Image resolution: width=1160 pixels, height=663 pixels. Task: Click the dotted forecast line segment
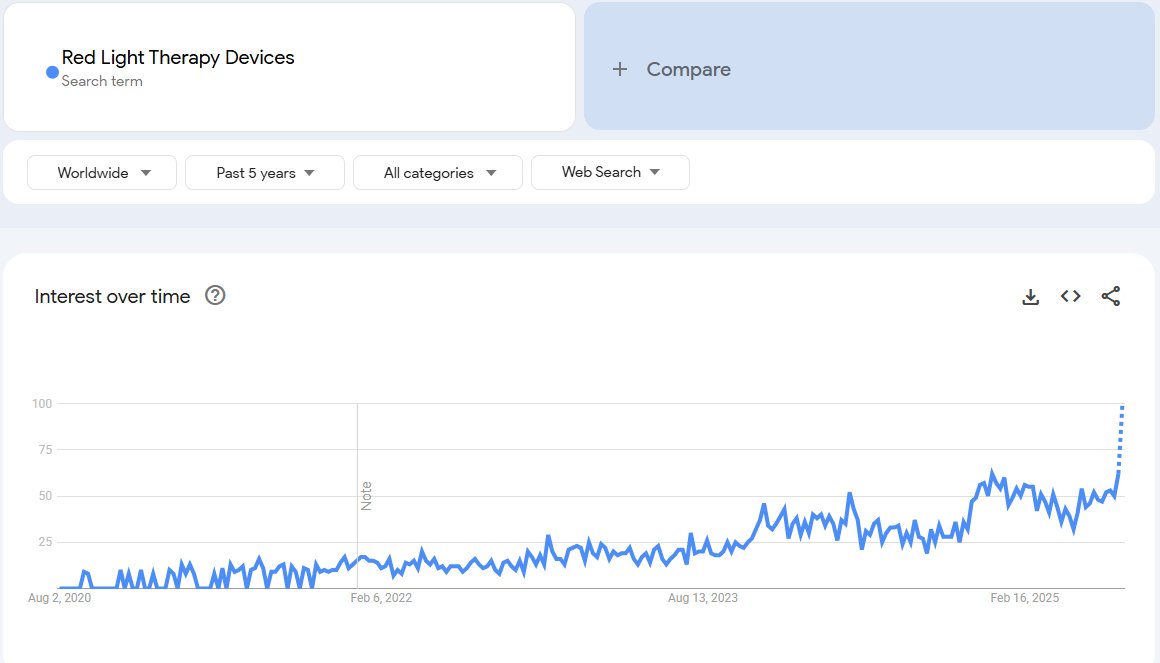1121,436
